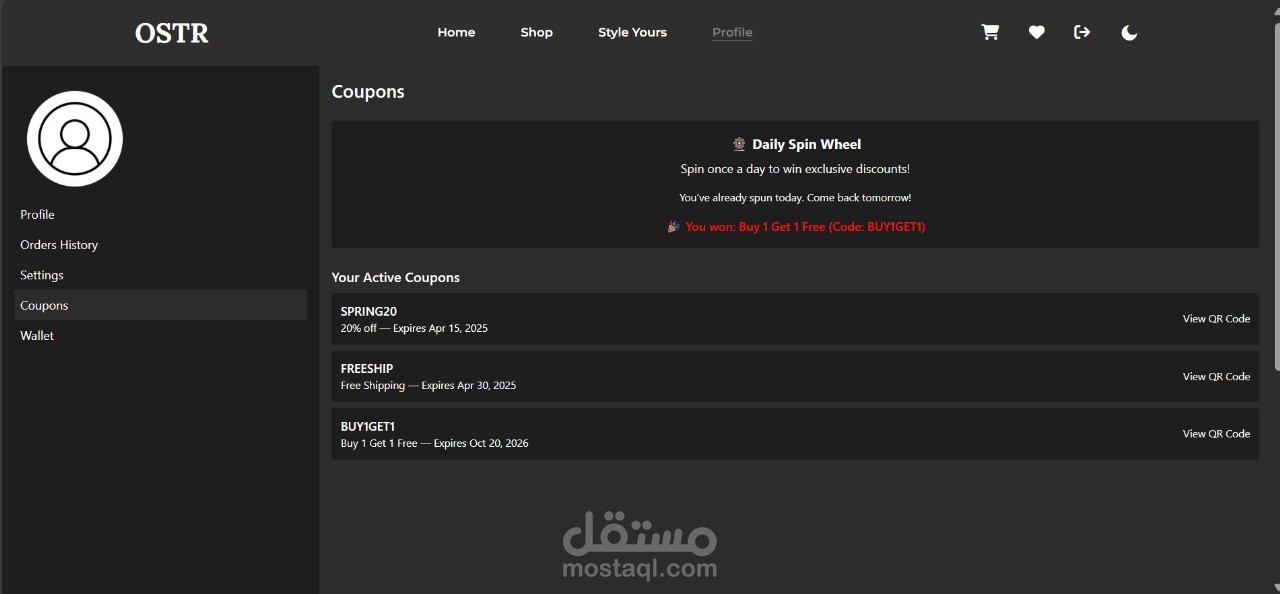Open Wallet in the sidebar

(x=160, y=336)
